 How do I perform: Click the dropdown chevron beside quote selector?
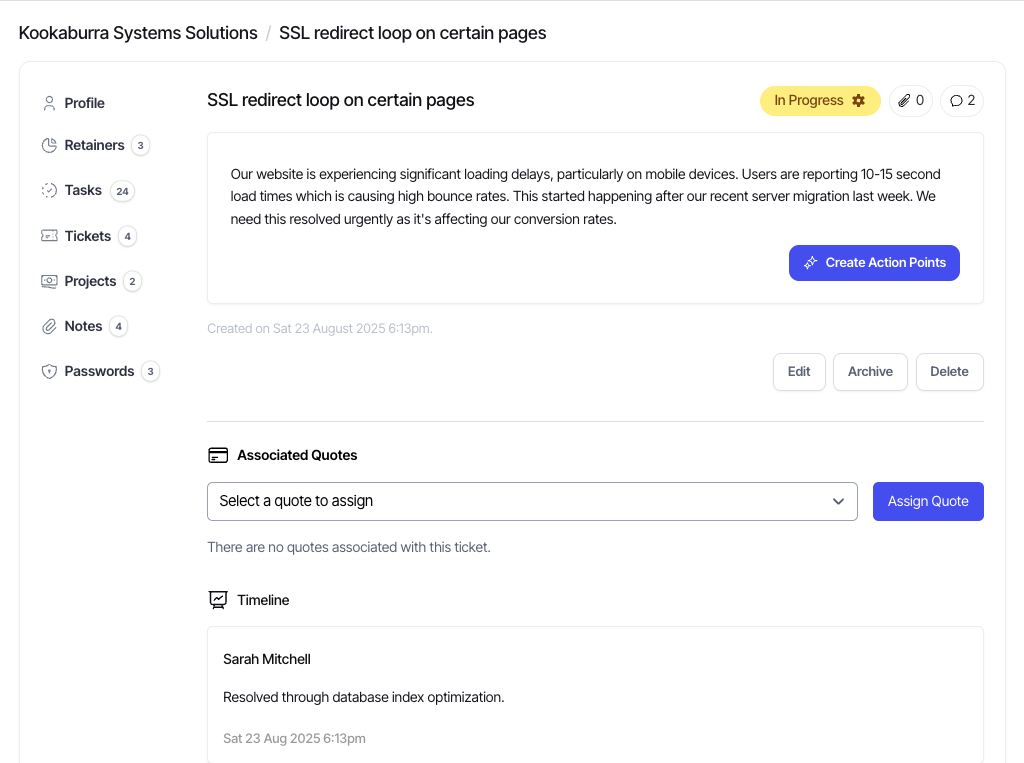[x=839, y=501]
